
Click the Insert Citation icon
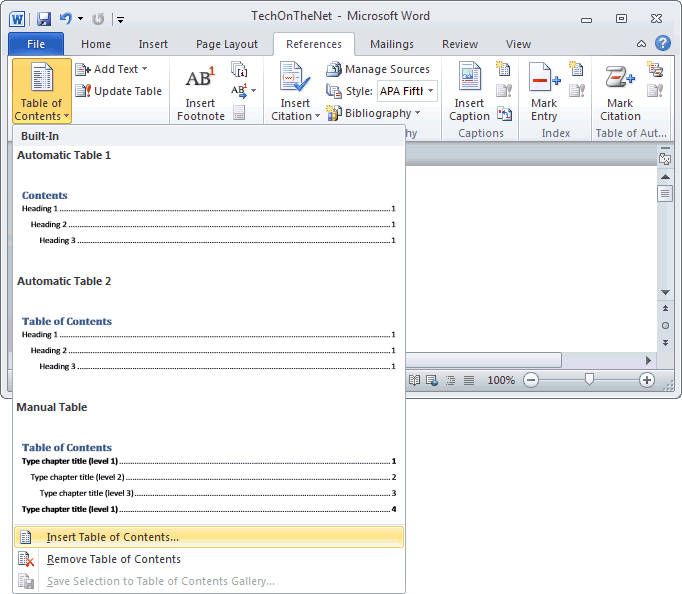pos(295,77)
